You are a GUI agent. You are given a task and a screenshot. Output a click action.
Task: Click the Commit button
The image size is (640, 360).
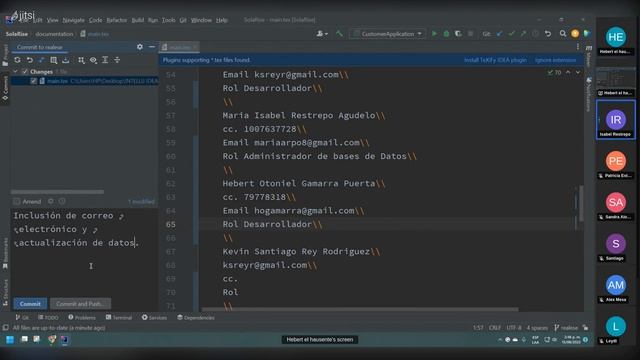pos(30,304)
